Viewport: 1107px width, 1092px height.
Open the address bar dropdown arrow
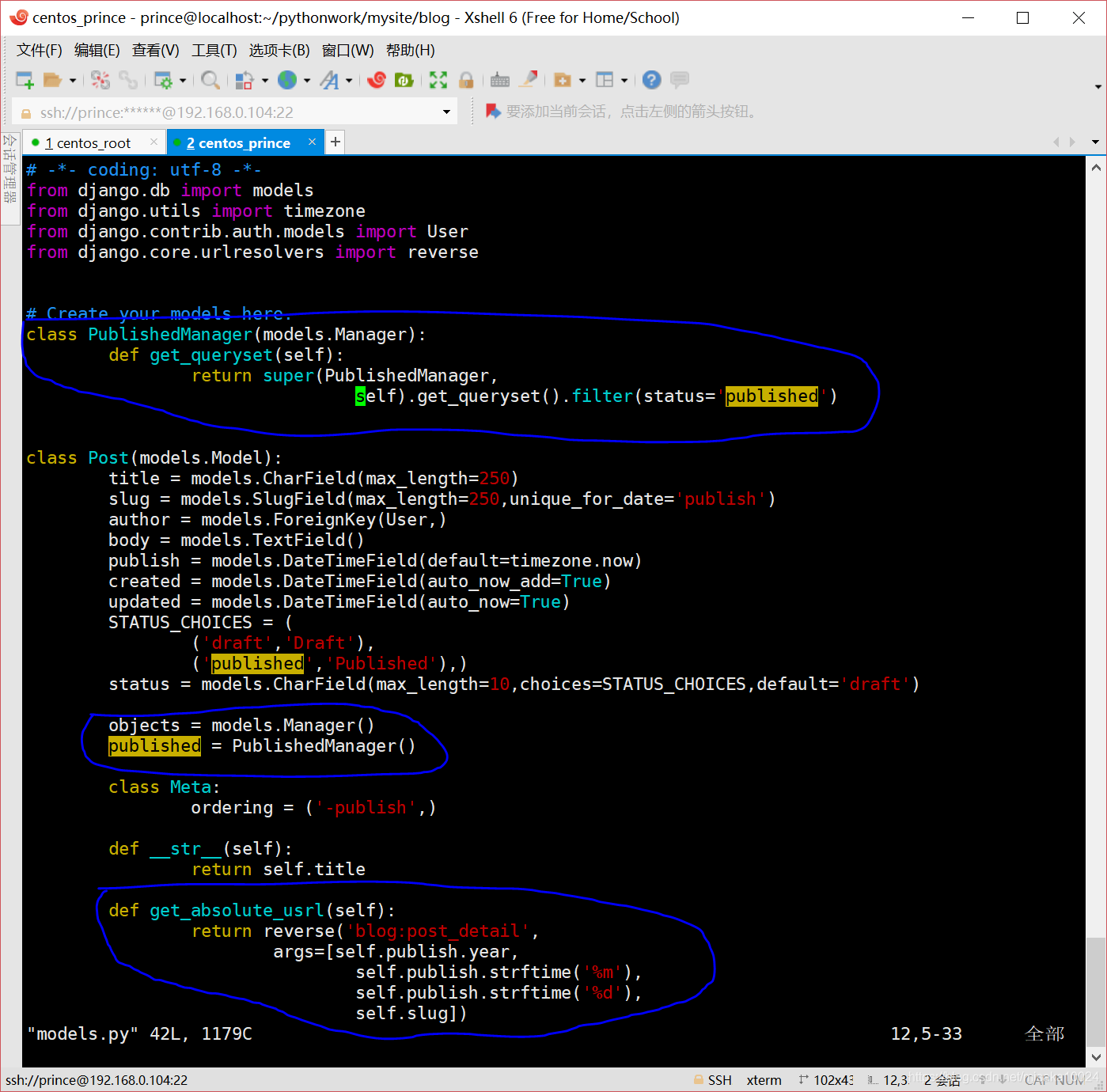pos(447,112)
